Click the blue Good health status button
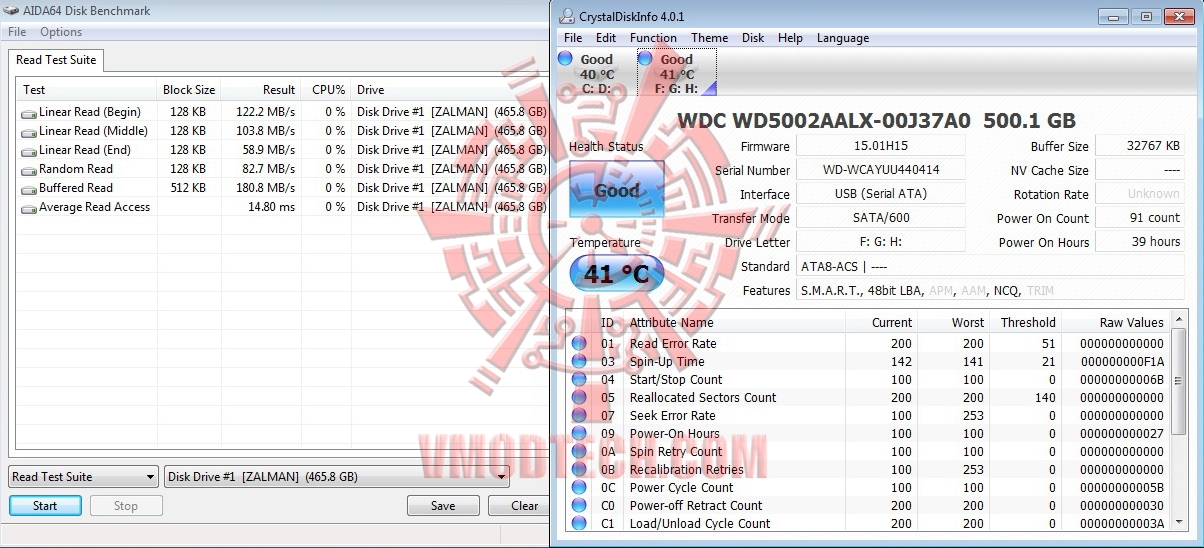The width and height of the screenshot is (1204, 548). click(x=616, y=190)
